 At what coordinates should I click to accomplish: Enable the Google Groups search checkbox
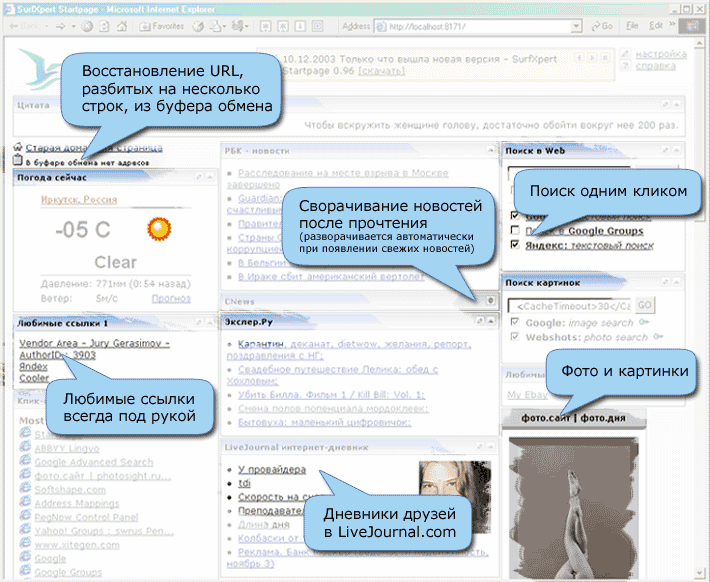point(515,230)
